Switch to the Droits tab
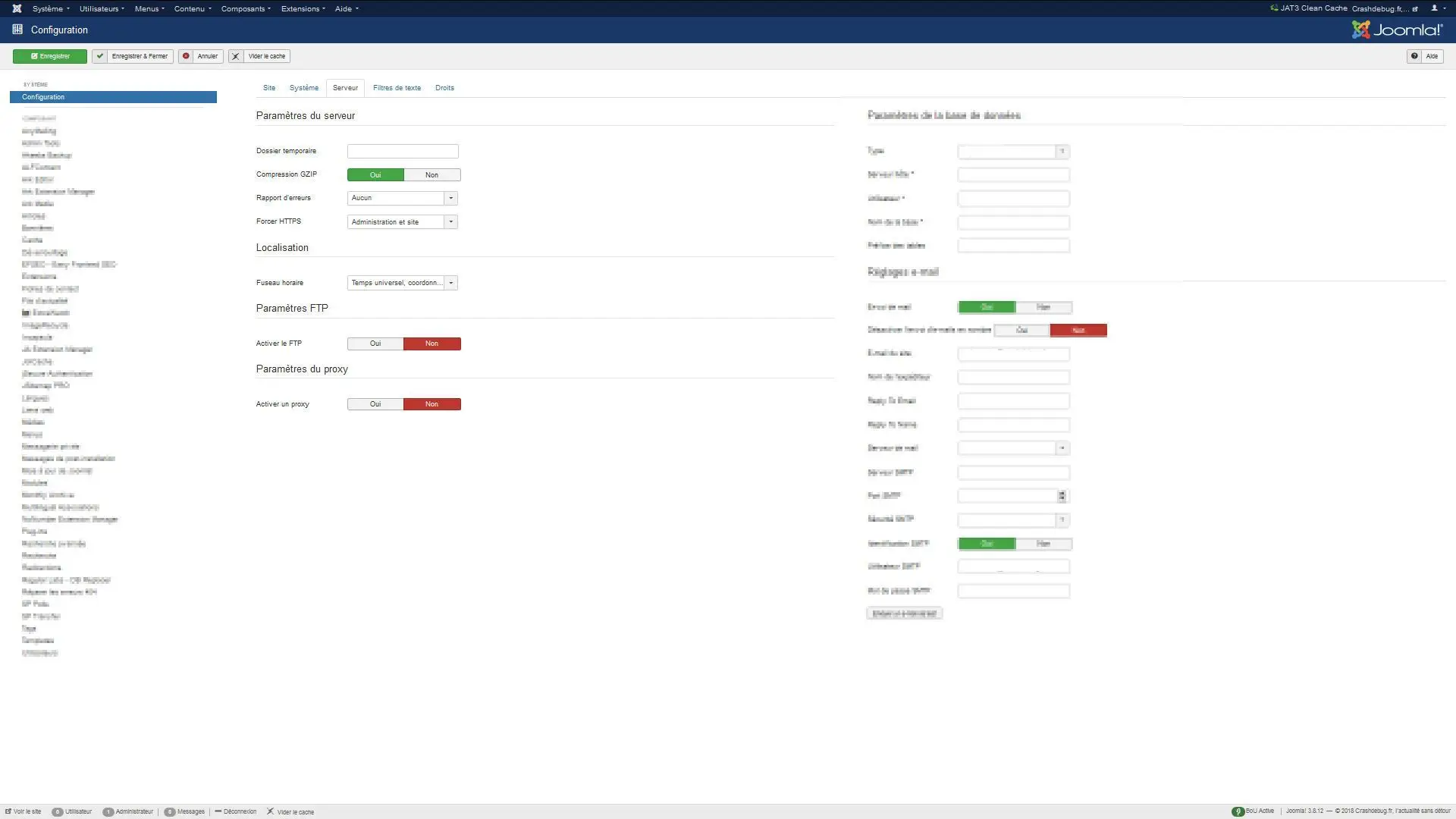The width and height of the screenshot is (1456, 819). click(444, 88)
